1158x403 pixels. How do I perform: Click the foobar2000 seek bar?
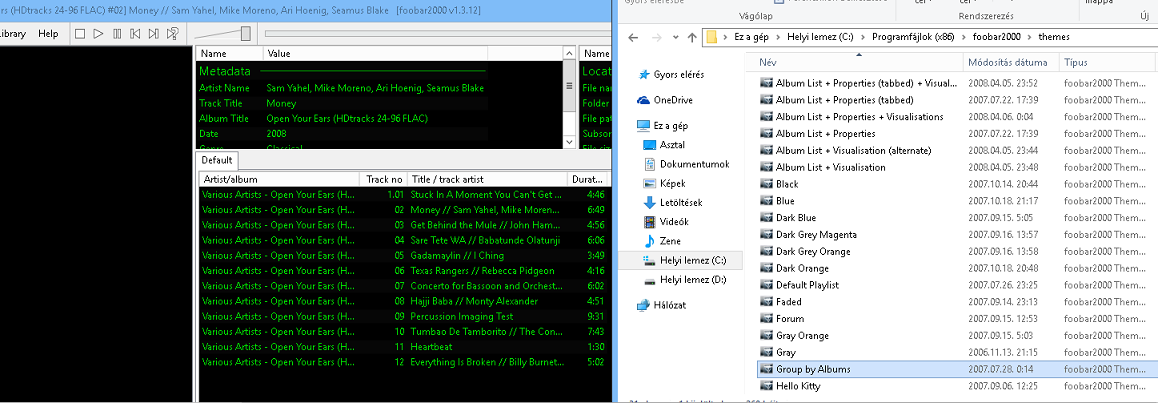point(438,34)
